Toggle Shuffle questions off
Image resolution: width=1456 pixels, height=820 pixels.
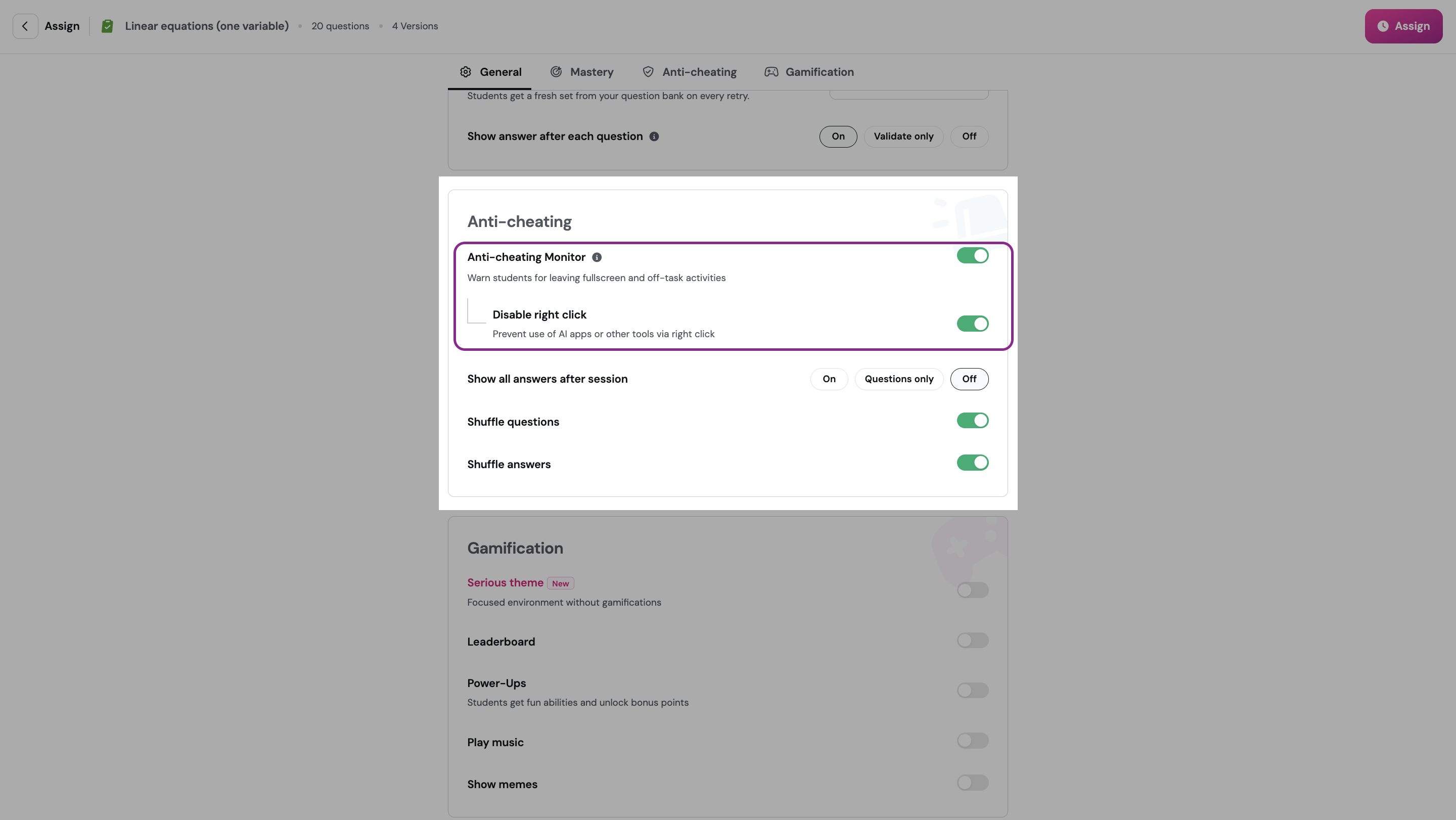972,421
